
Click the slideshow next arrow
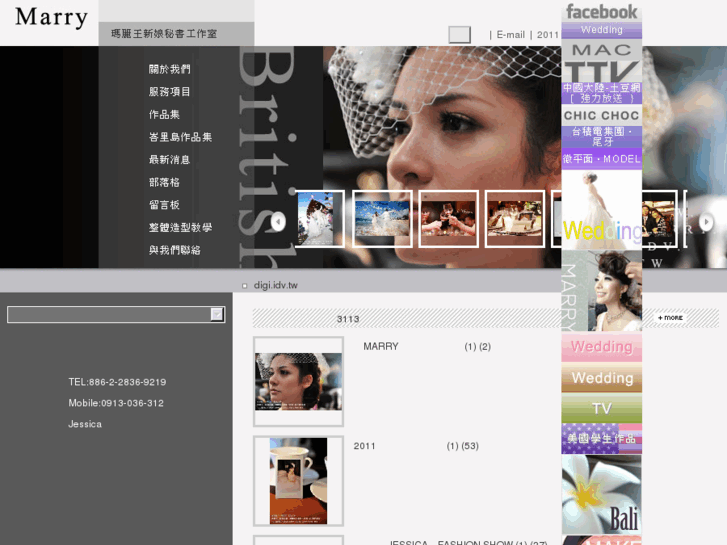[706, 222]
